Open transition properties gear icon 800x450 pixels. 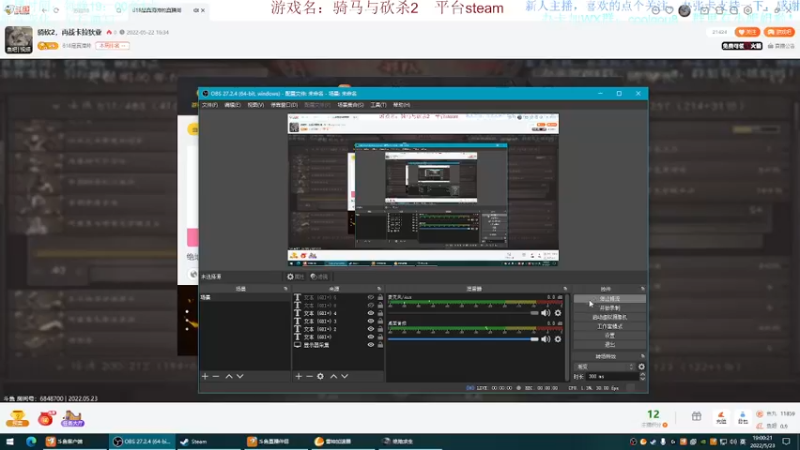641,367
